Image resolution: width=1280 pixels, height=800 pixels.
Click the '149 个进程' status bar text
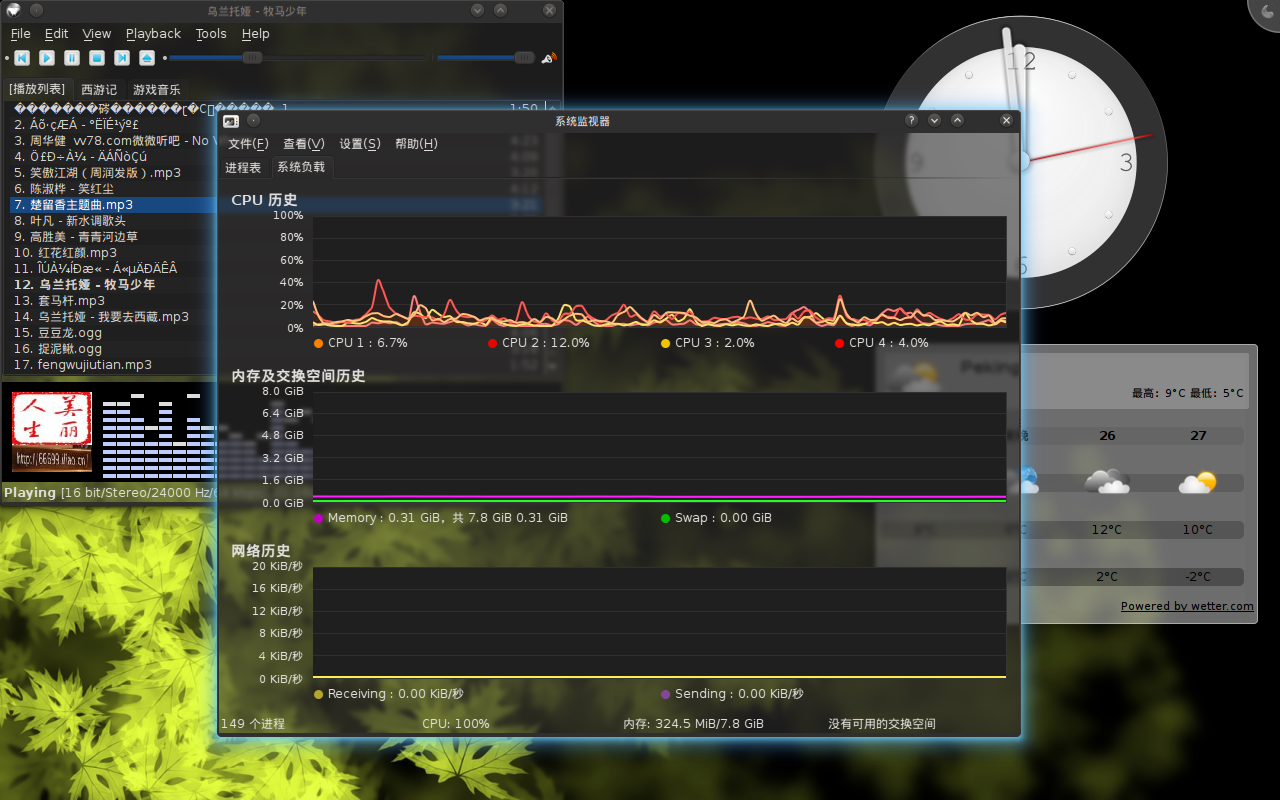tap(253, 724)
